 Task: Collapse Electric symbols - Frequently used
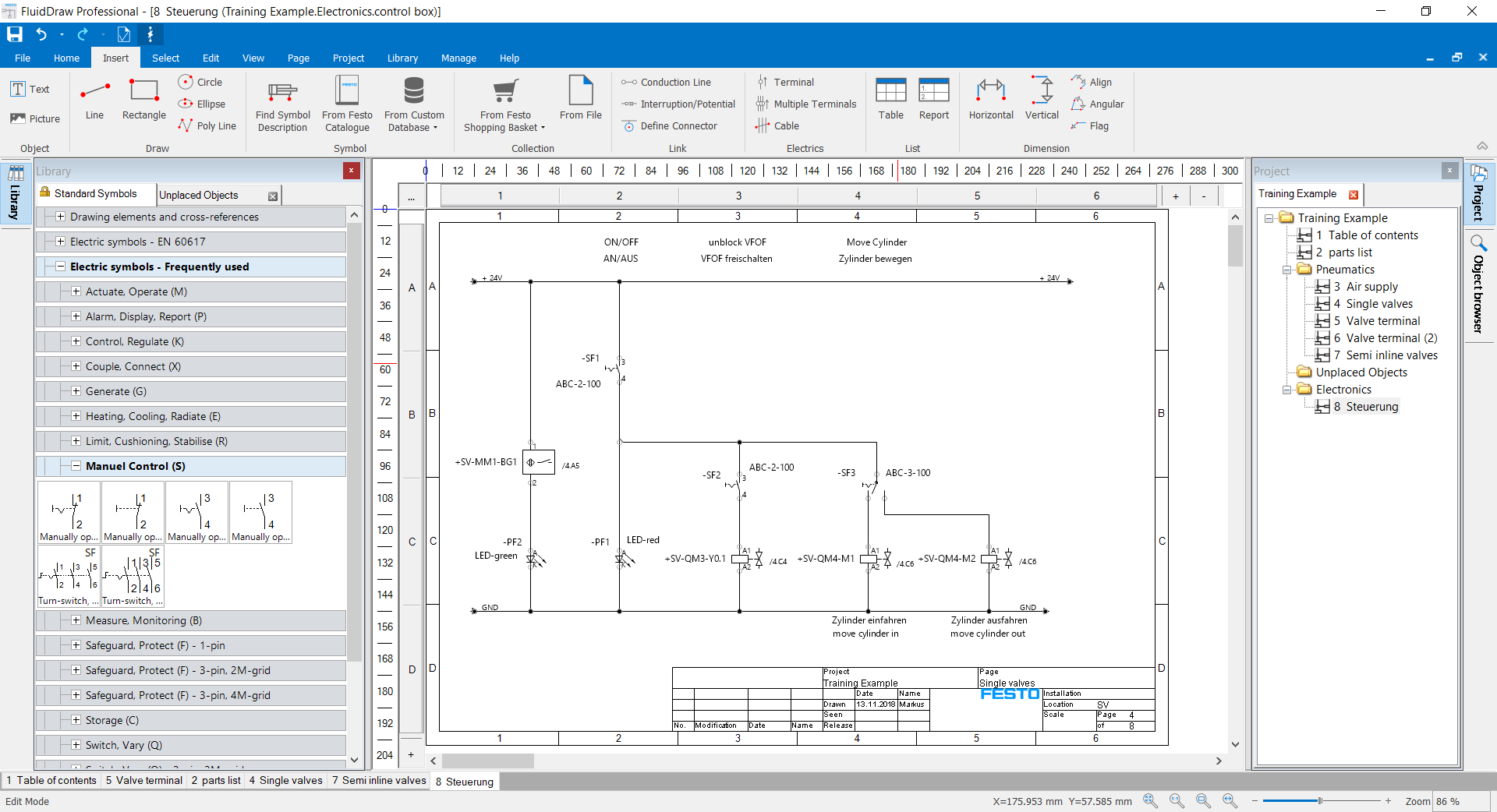[60, 267]
